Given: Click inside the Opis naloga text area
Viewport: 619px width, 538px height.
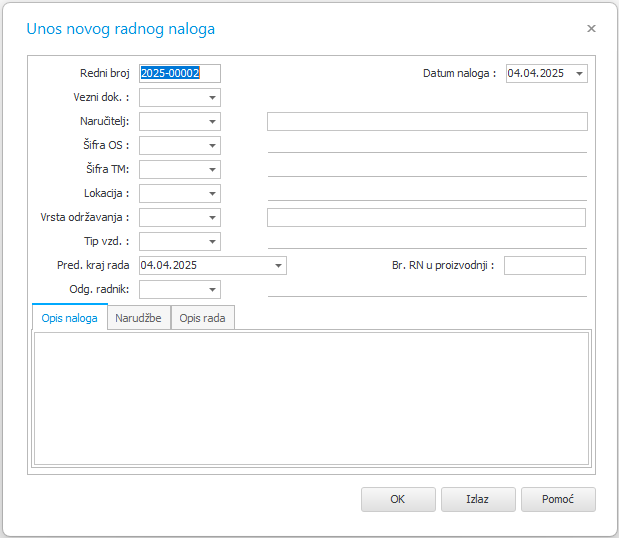Looking at the screenshot, I should tap(311, 399).
